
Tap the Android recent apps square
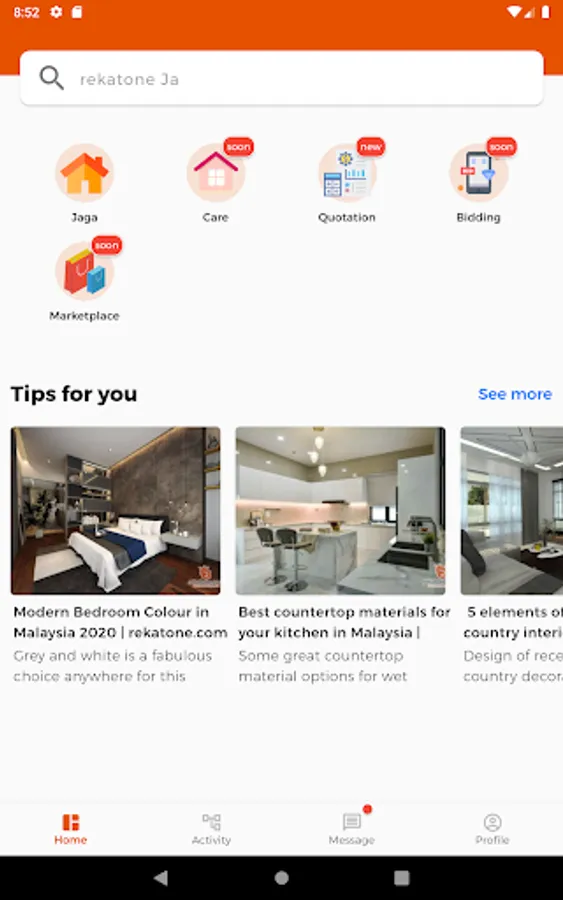[x=402, y=878]
